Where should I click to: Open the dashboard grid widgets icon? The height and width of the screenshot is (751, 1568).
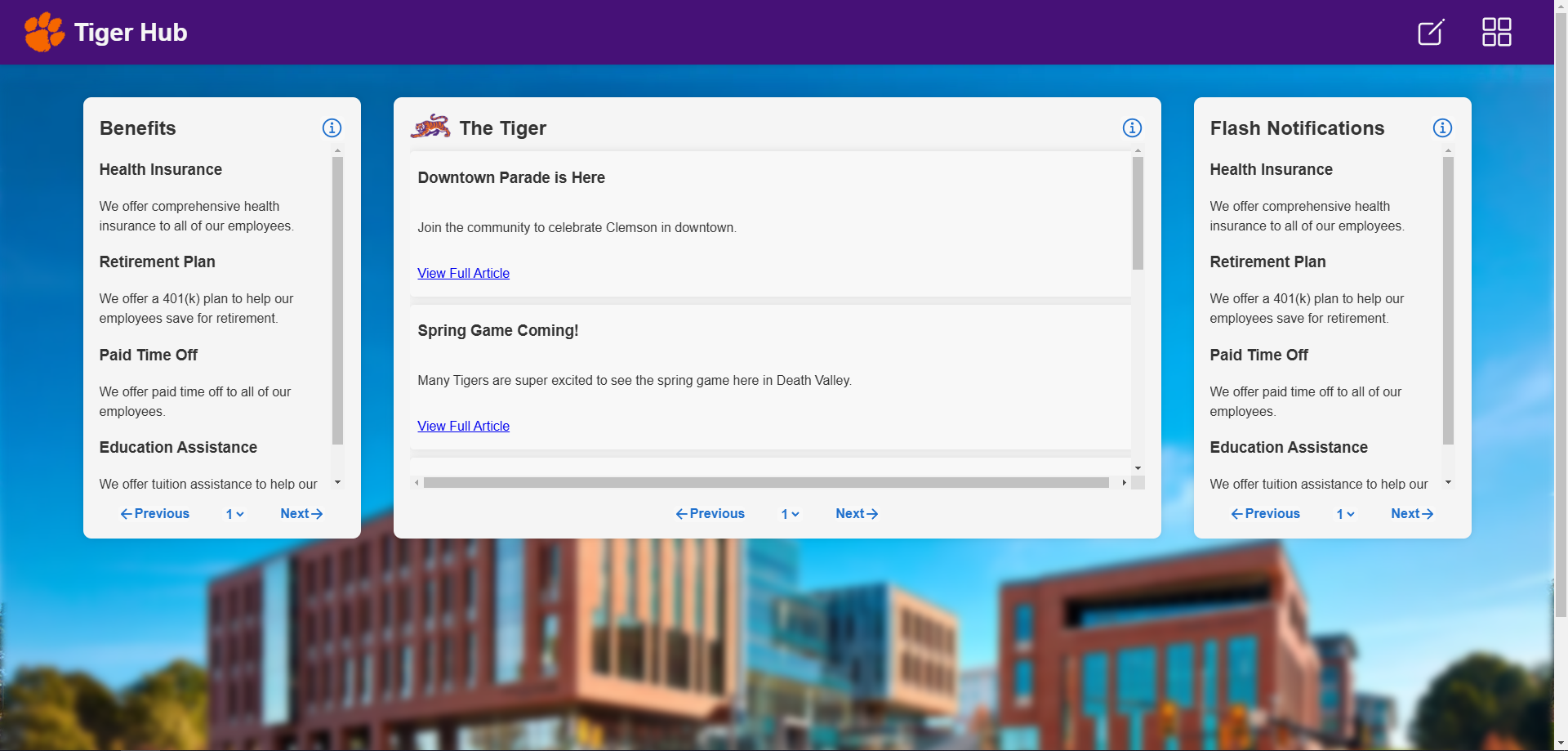(1496, 32)
